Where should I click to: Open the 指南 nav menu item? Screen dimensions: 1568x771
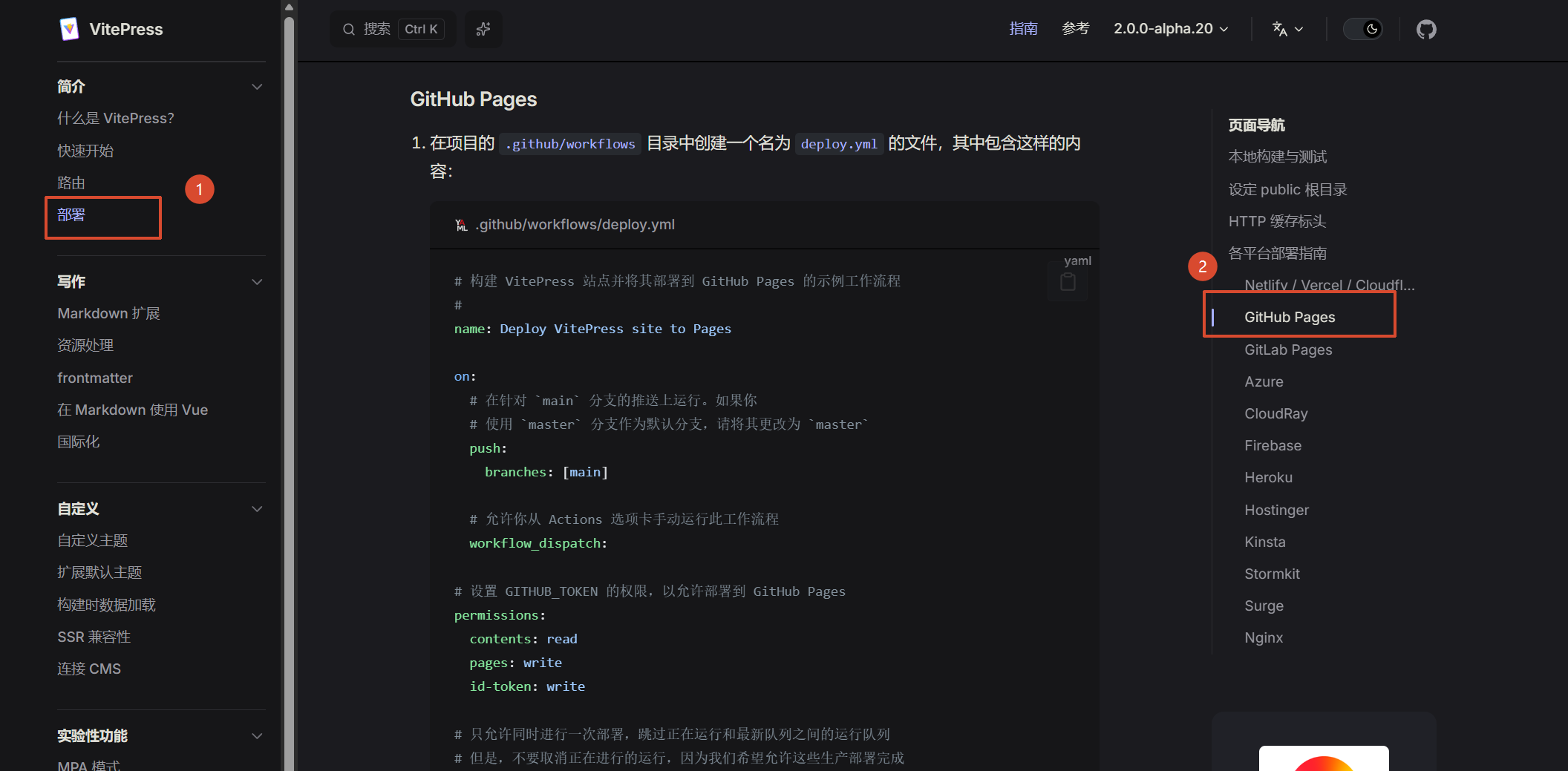(1023, 29)
